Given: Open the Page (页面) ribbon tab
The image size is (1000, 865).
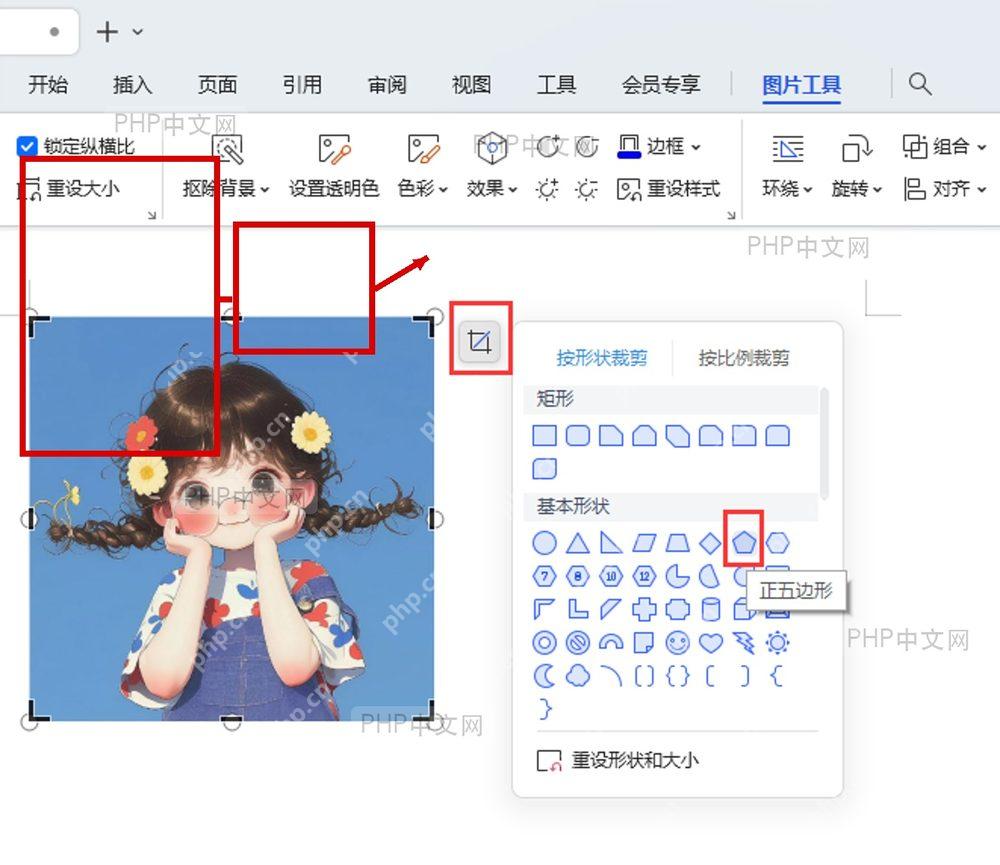Looking at the screenshot, I should (x=217, y=84).
